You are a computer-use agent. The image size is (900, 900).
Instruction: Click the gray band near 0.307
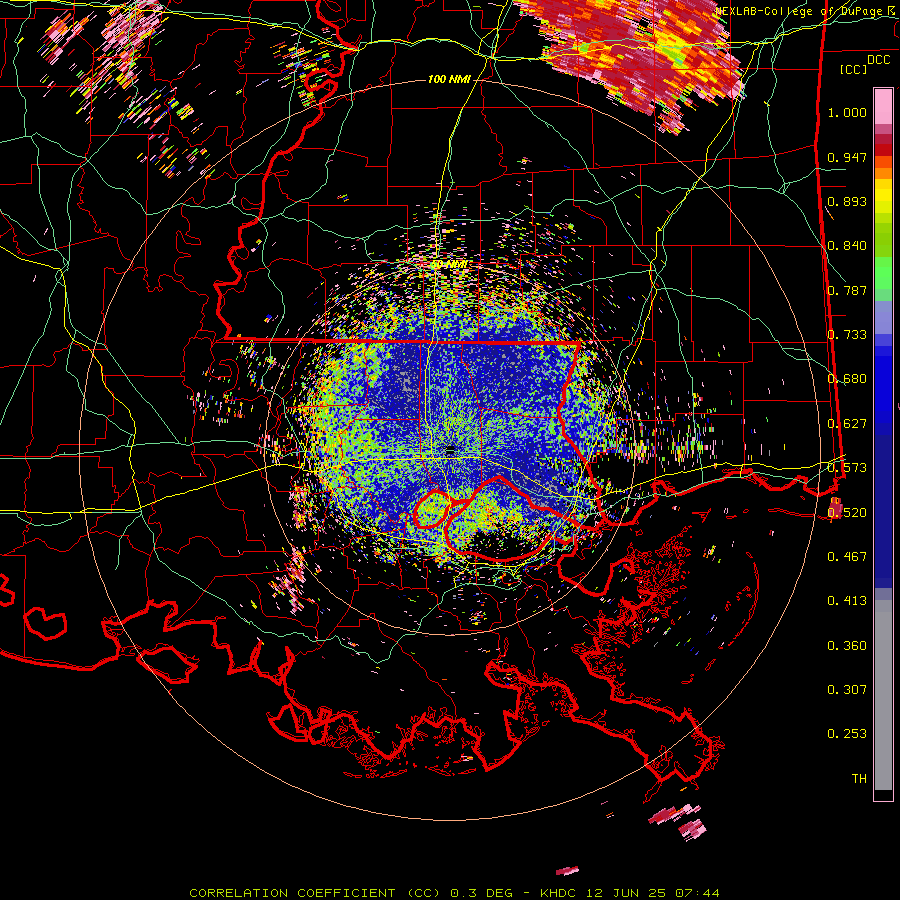click(x=883, y=695)
